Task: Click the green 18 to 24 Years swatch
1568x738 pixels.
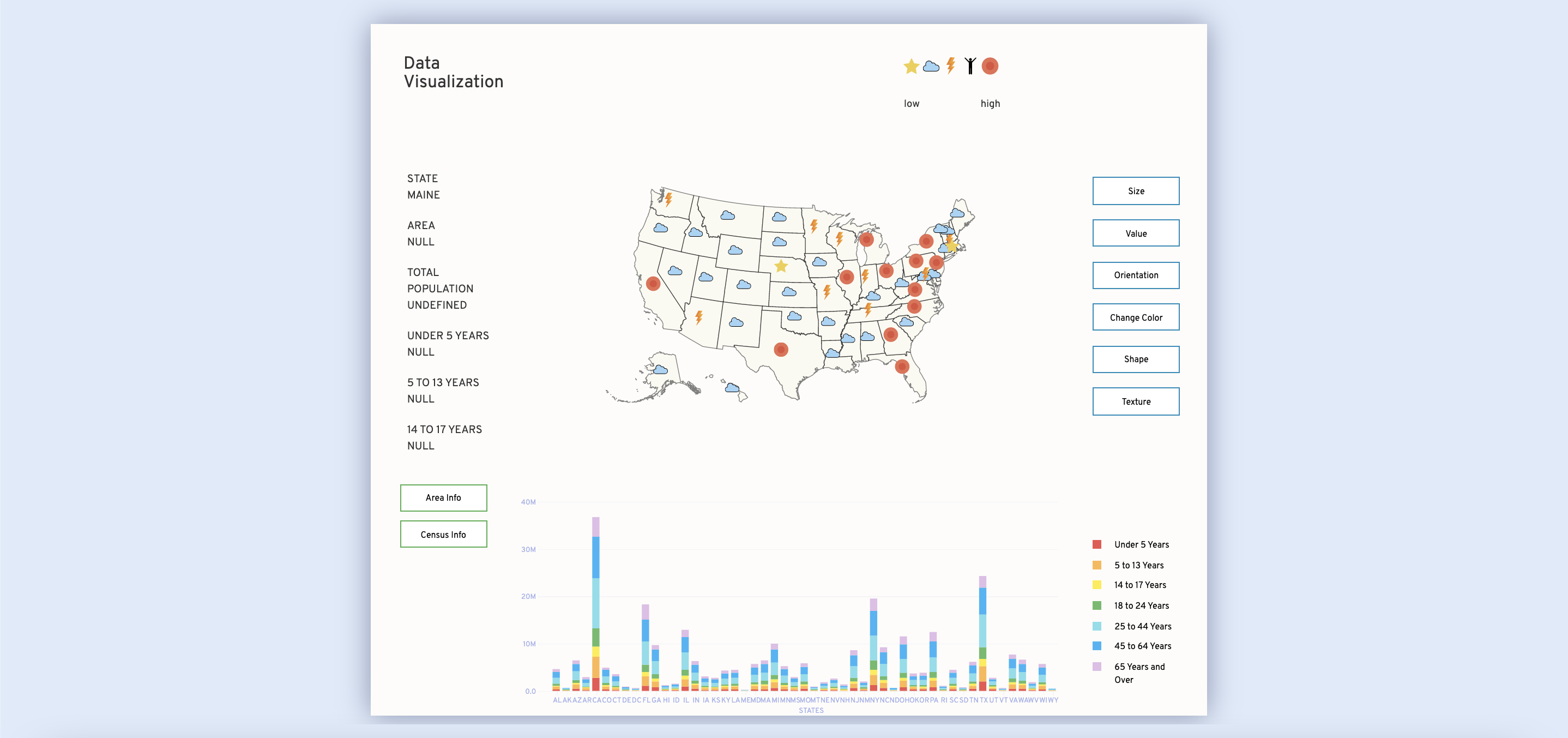Action: [x=1096, y=605]
